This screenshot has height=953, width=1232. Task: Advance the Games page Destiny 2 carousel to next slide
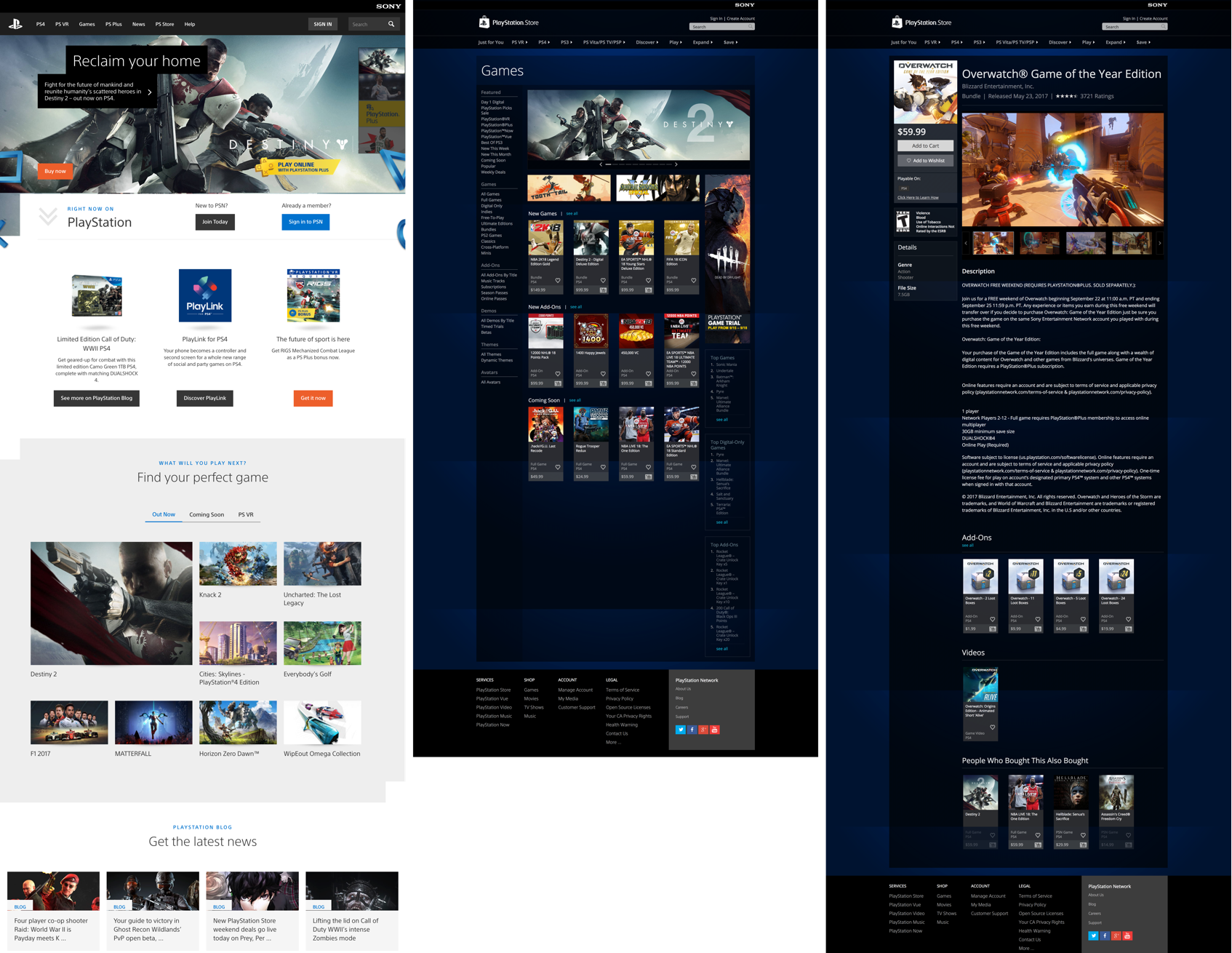[676, 164]
